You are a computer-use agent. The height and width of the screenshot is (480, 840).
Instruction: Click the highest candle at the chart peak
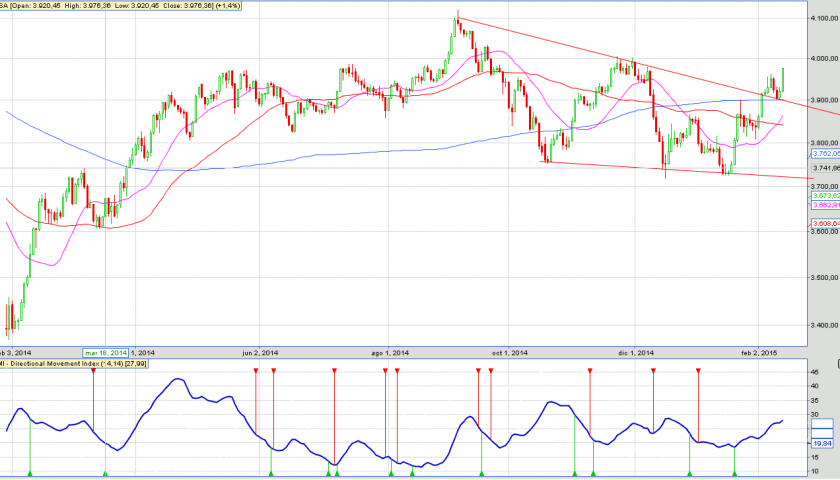click(456, 24)
